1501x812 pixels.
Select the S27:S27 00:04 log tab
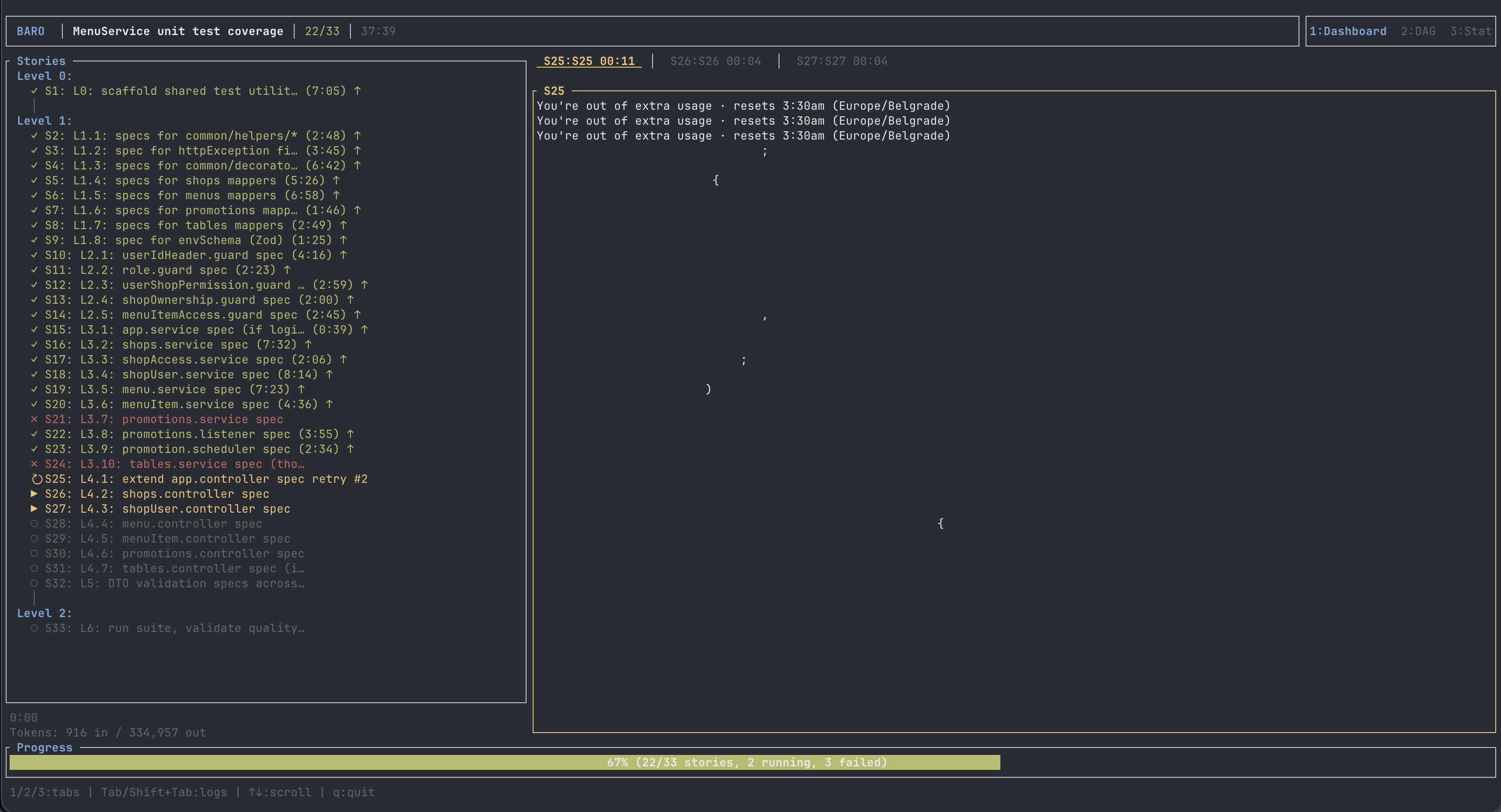click(842, 61)
